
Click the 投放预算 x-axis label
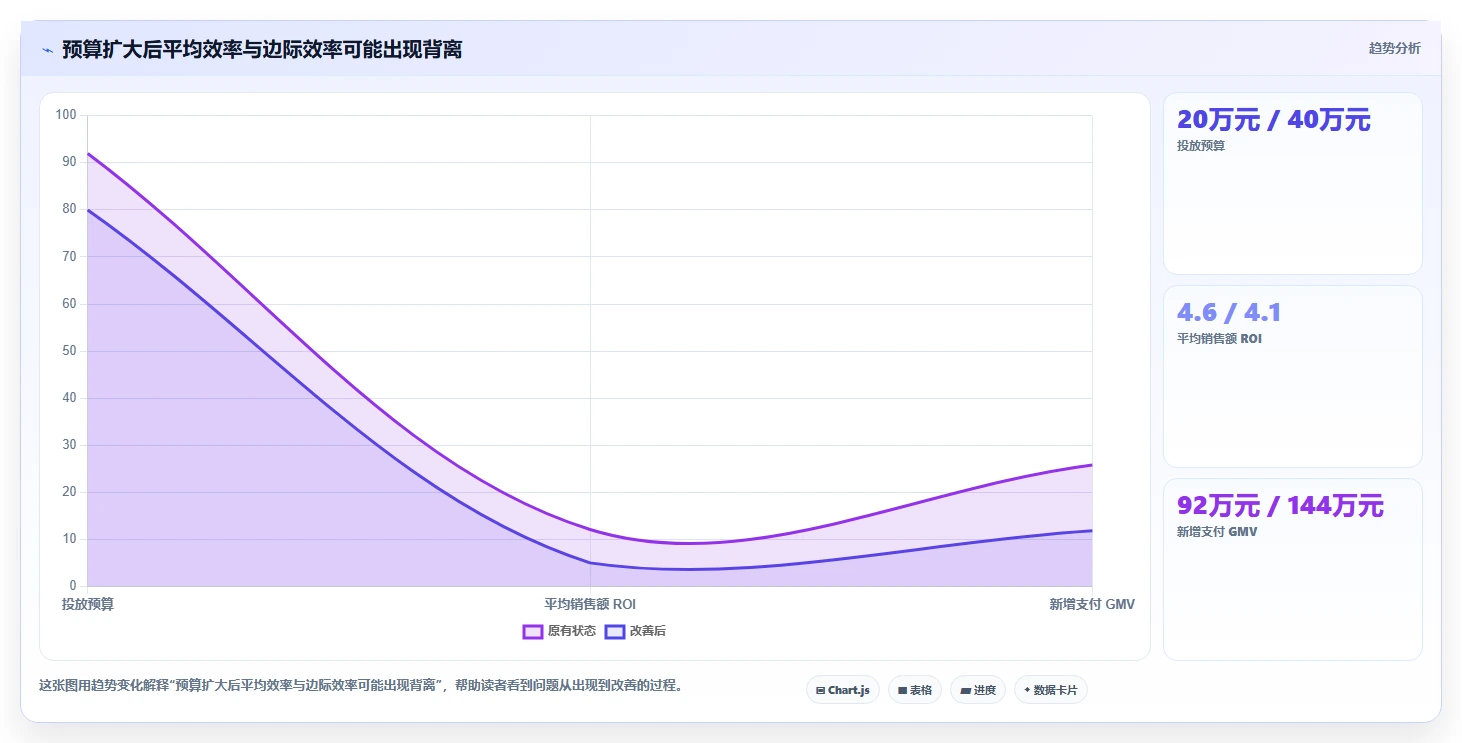88,604
